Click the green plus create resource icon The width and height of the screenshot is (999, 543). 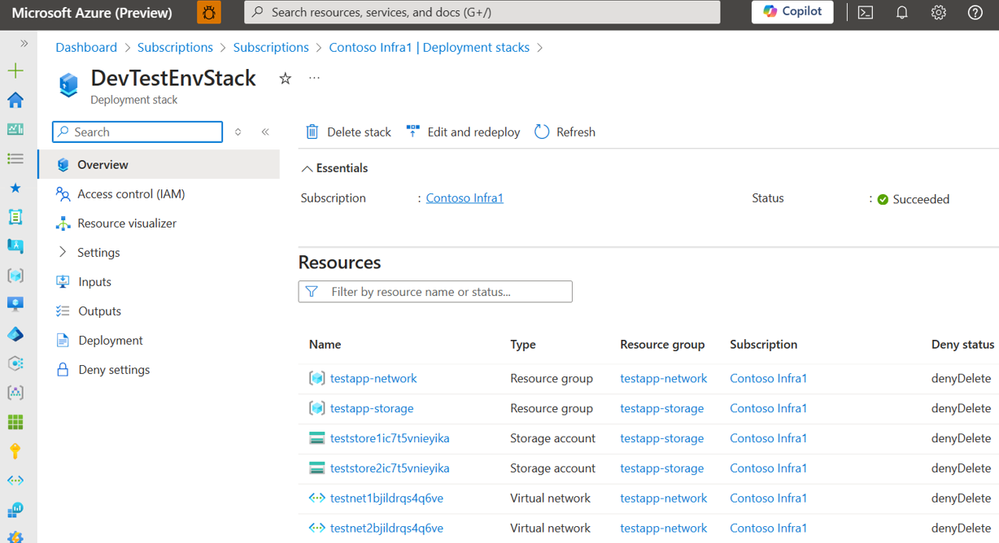click(x=15, y=71)
